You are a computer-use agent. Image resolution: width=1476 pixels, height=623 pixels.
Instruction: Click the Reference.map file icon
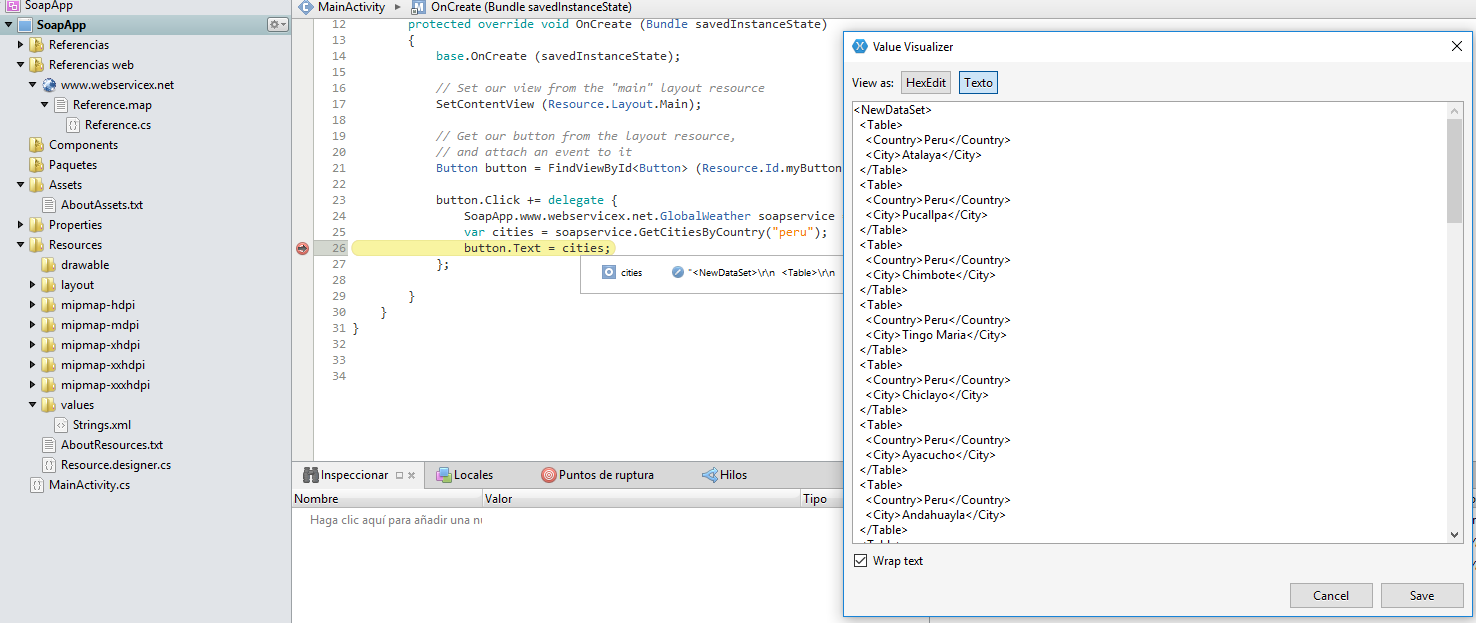click(61, 105)
